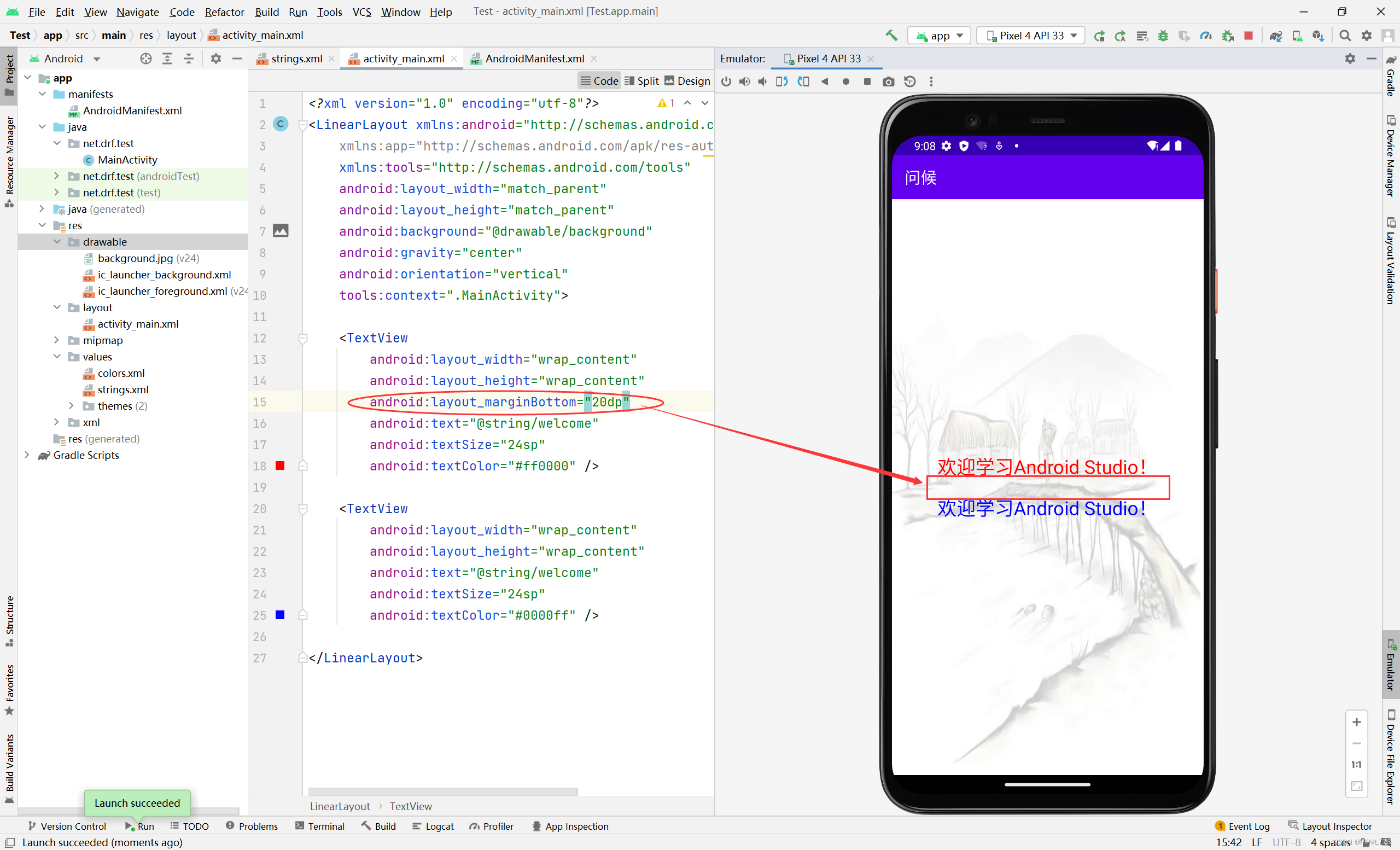
Task: Rotate the emulator left
Action: click(x=782, y=81)
